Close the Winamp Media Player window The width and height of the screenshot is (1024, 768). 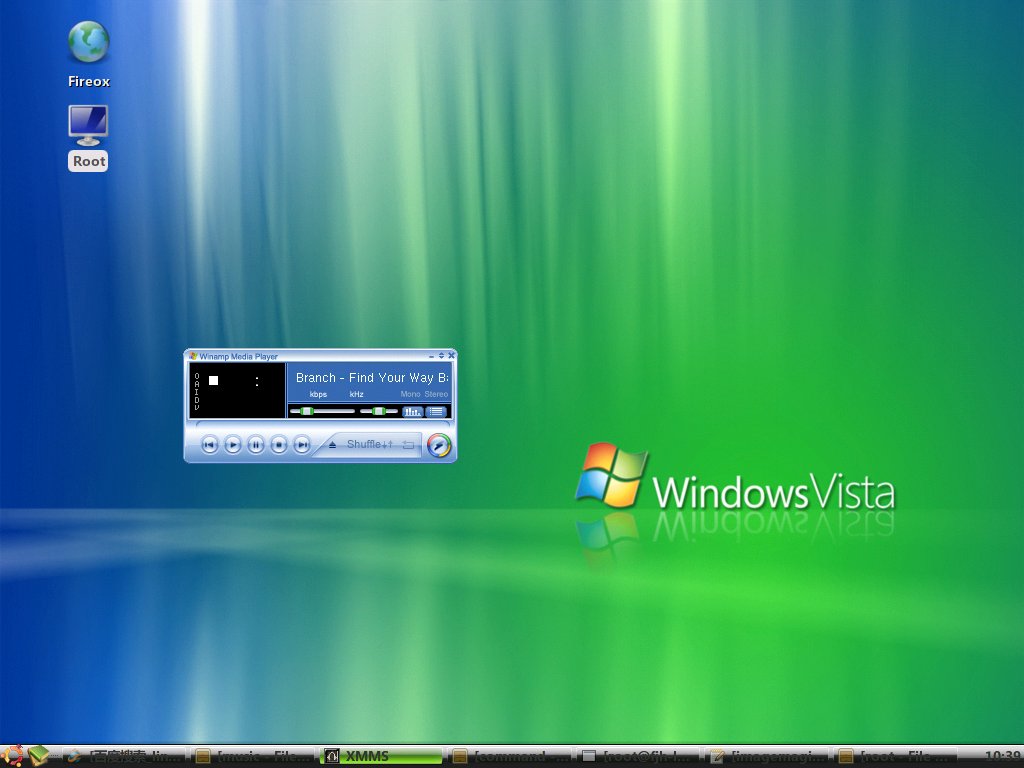coord(451,356)
